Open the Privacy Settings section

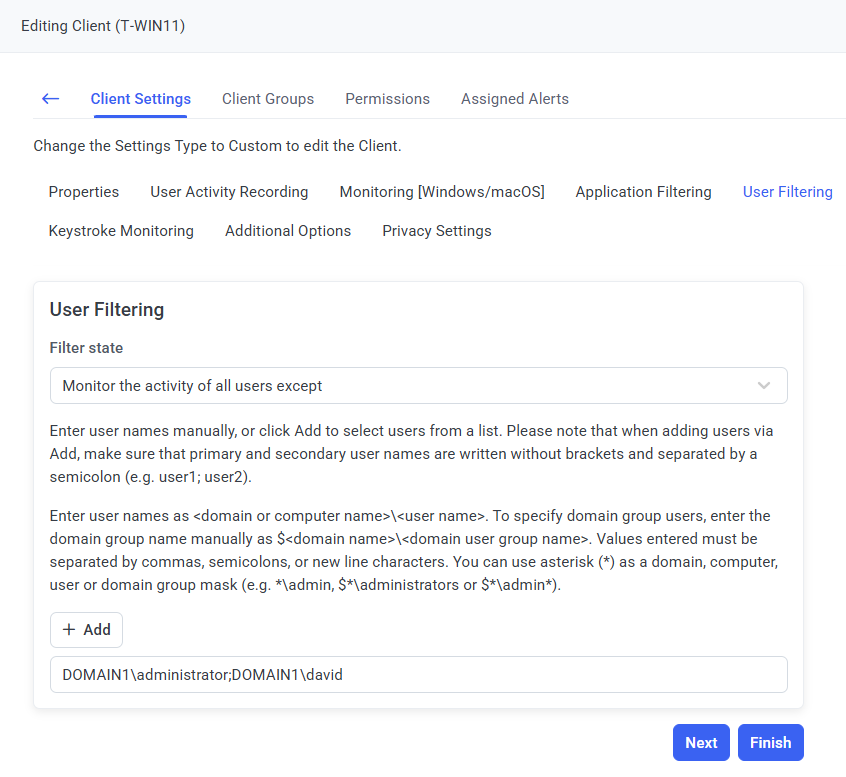point(437,231)
